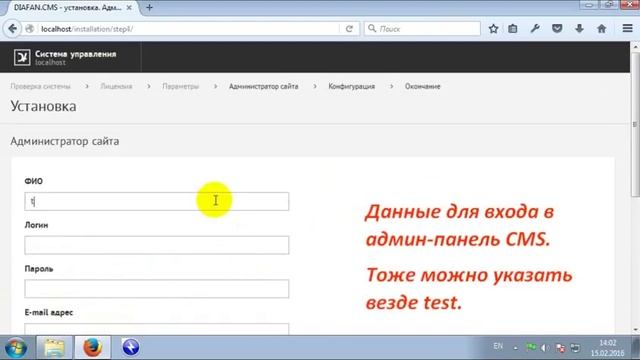Close the DIAFAN.CMS tab

coord(129,7)
